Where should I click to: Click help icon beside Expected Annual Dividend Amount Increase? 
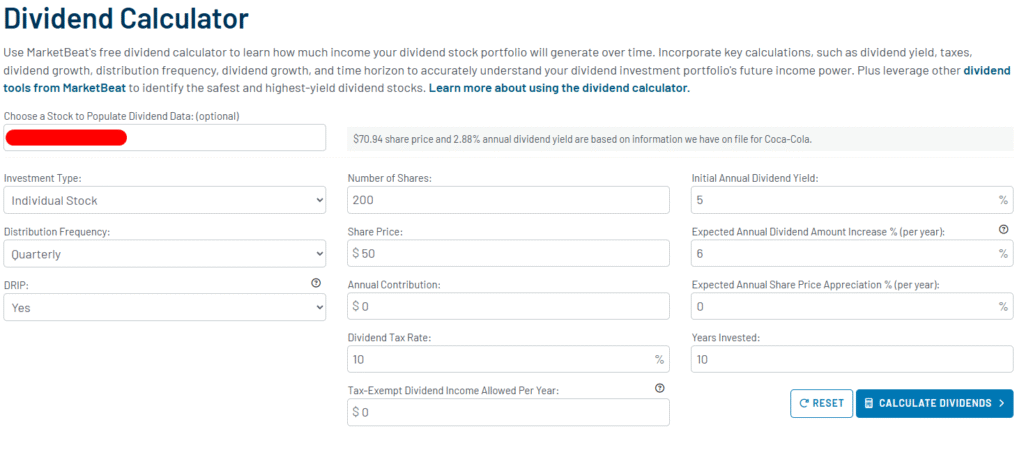[x=1004, y=229]
